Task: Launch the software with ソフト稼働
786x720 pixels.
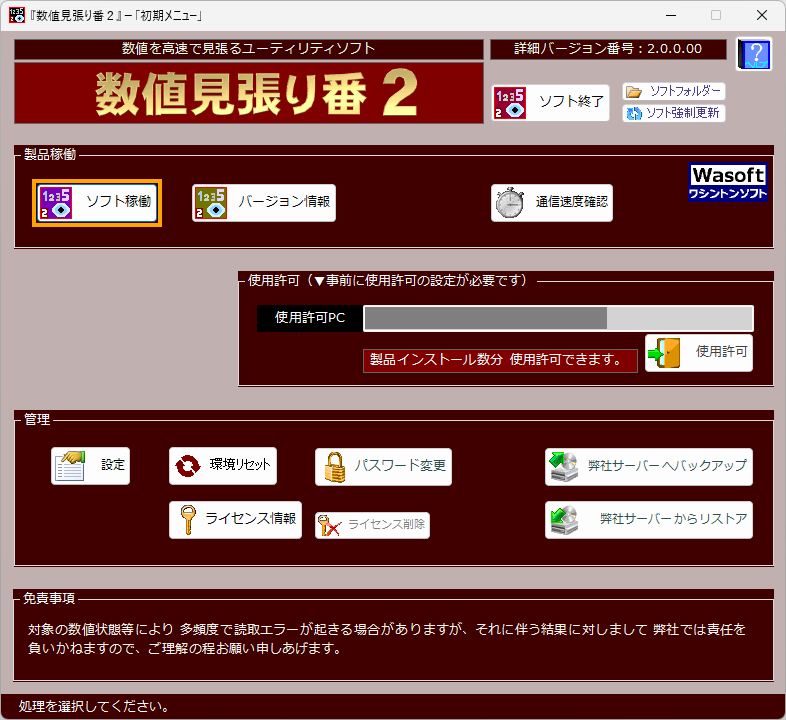Action: pyautogui.click(x=97, y=203)
